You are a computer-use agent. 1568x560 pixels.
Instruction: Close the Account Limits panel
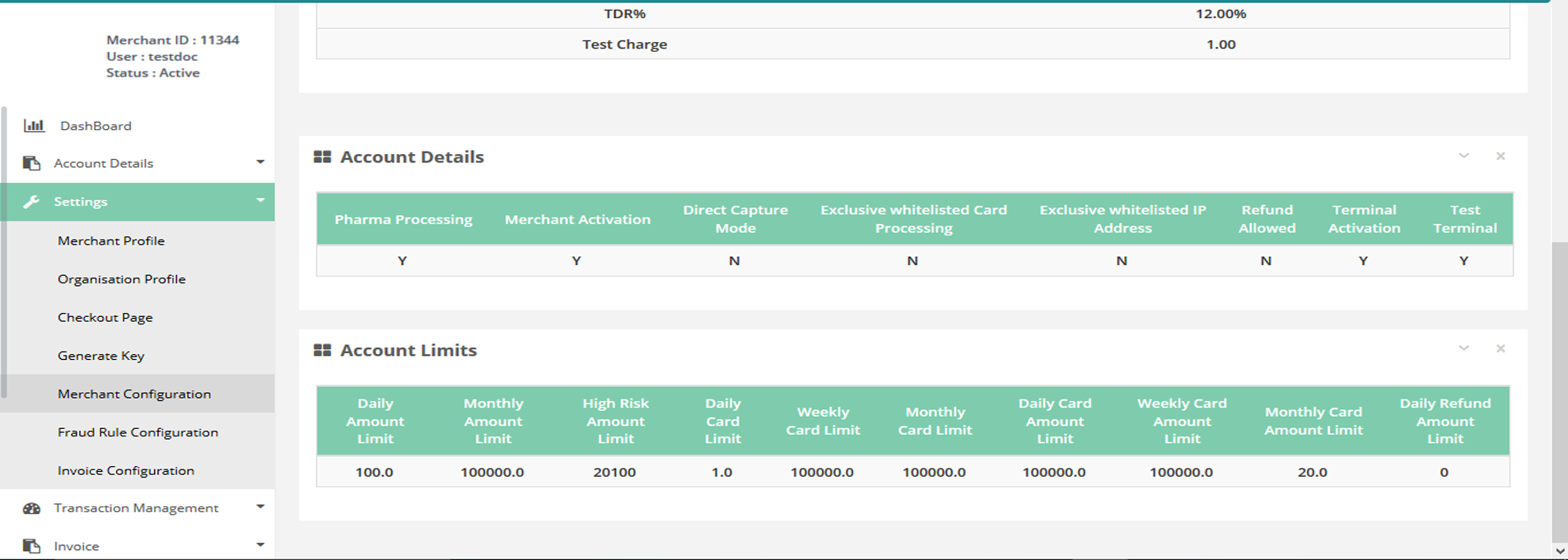(1500, 349)
